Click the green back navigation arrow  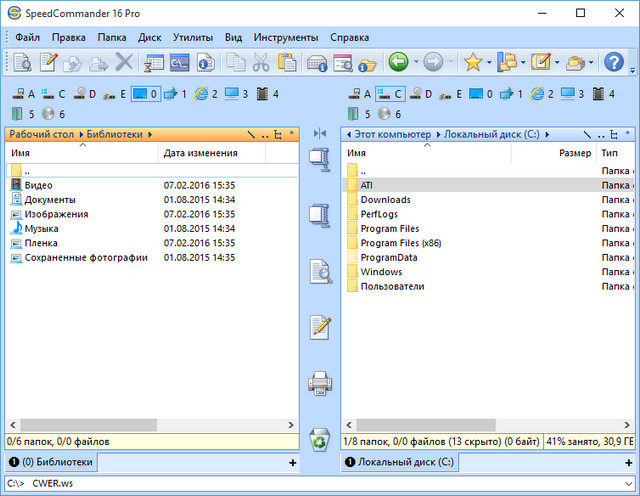(x=398, y=62)
